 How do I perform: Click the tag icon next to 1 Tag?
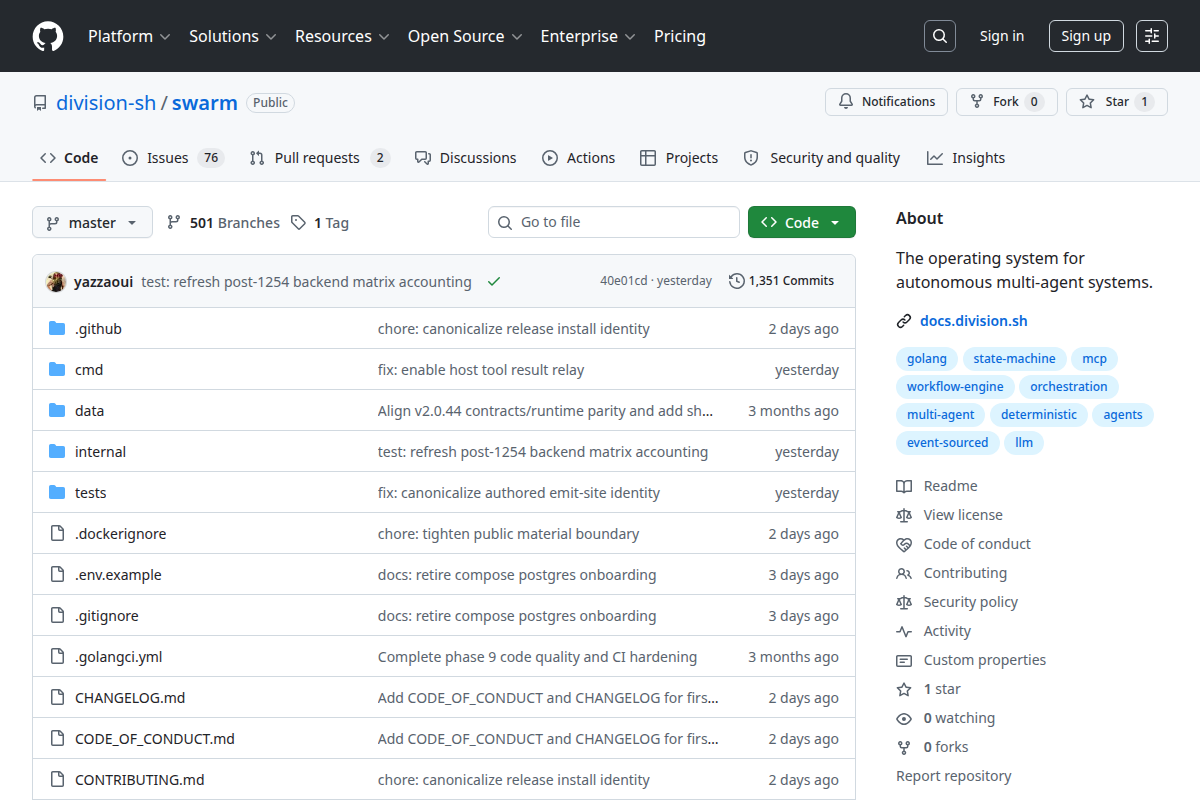point(298,223)
